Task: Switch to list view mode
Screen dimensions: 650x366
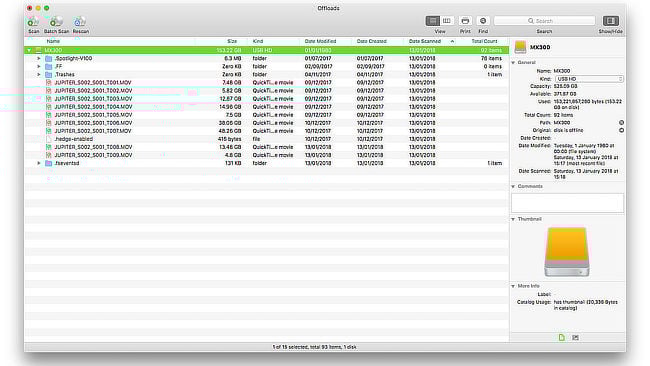Action: click(432, 21)
